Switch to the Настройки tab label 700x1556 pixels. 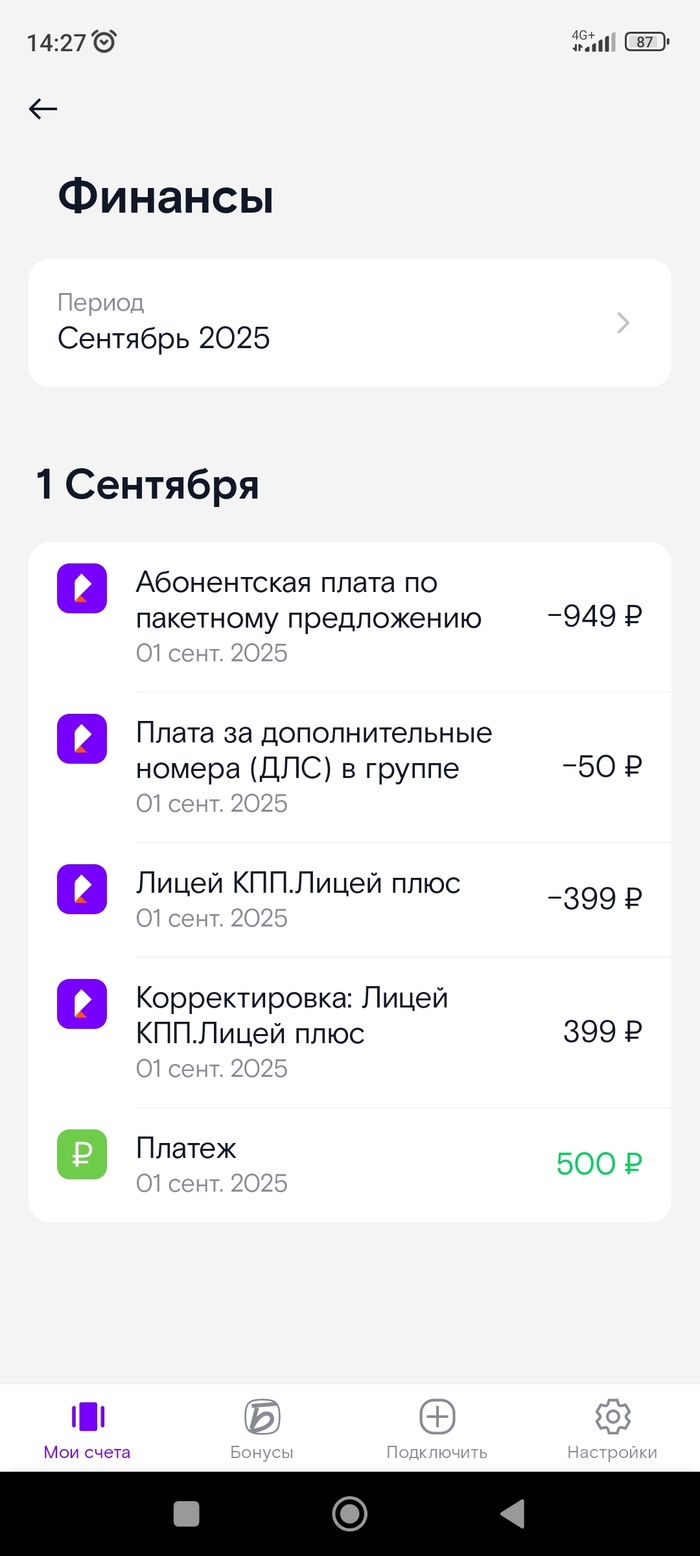click(x=612, y=1452)
